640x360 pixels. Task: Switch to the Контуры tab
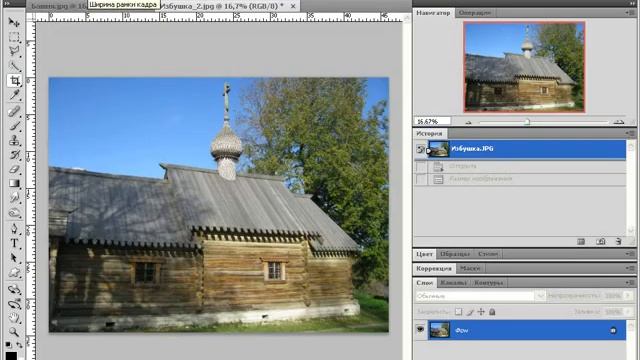488,282
